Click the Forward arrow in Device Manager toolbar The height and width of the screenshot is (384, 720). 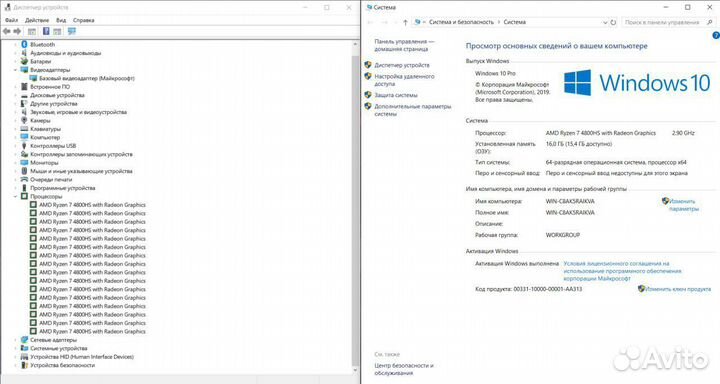click(17, 31)
